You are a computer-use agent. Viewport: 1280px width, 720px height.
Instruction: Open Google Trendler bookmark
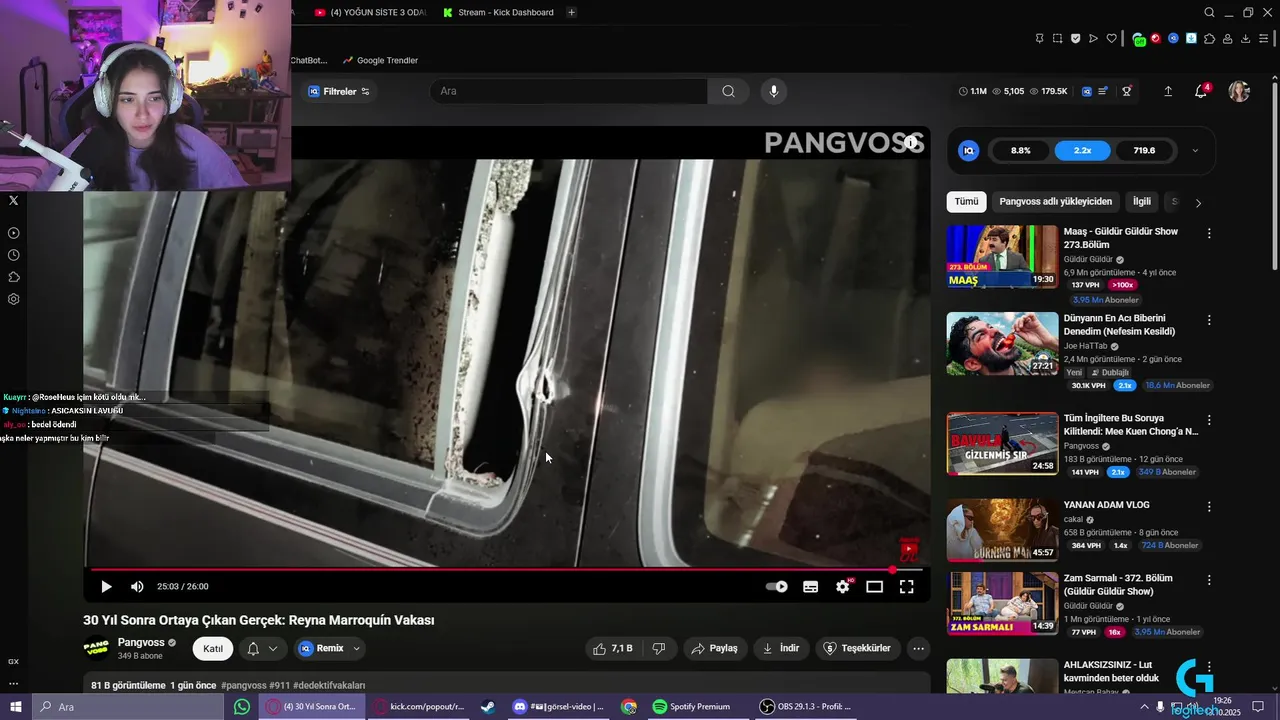(x=380, y=60)
